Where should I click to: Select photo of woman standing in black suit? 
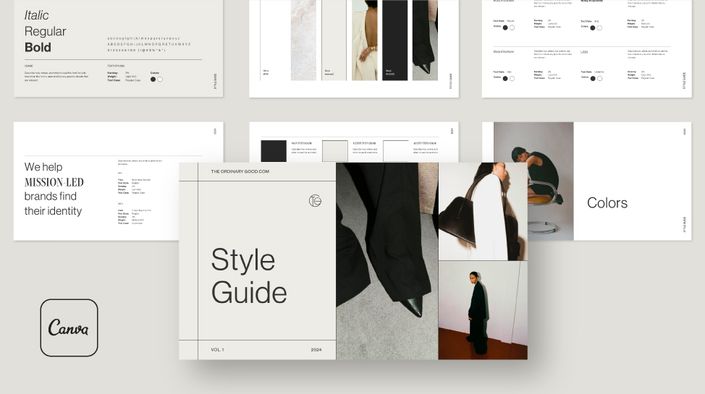tap(483, 310)
